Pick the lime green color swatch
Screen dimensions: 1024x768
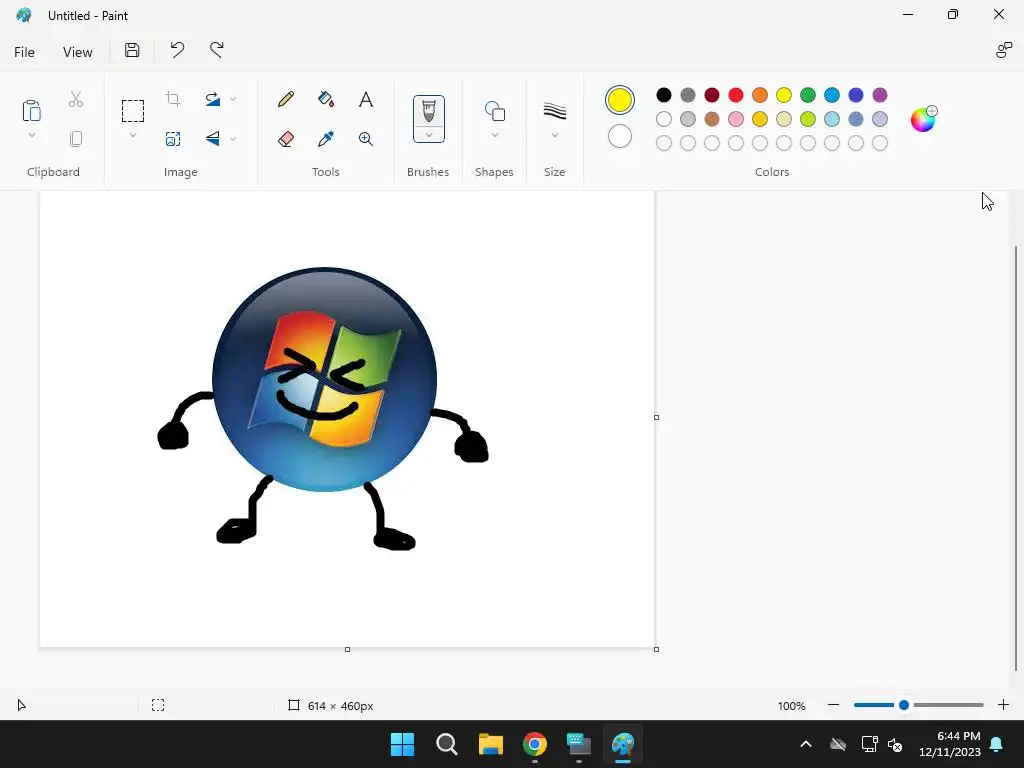tap(808, 119)
